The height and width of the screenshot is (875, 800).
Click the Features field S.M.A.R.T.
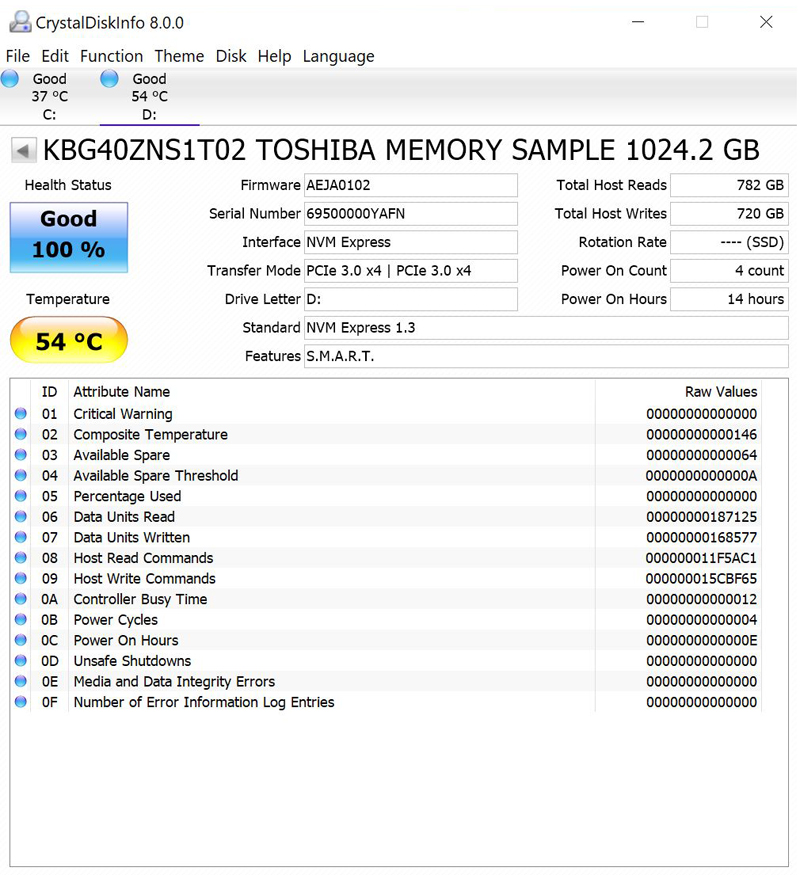click(546, 356)
